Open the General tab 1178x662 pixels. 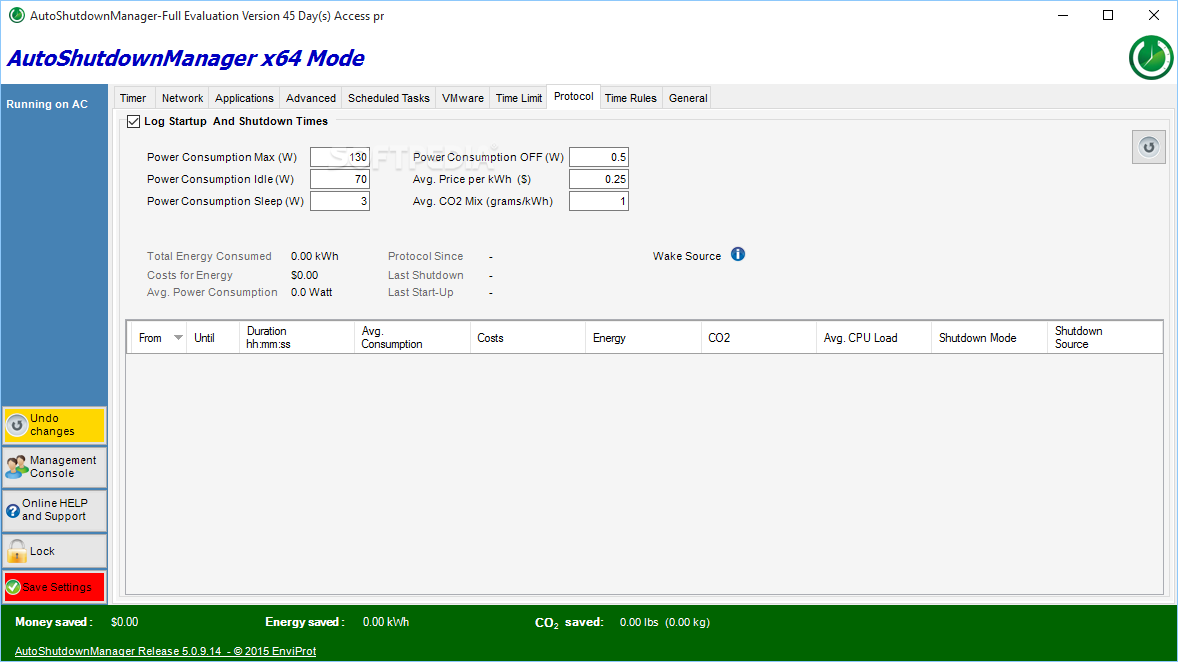[688, 98]
